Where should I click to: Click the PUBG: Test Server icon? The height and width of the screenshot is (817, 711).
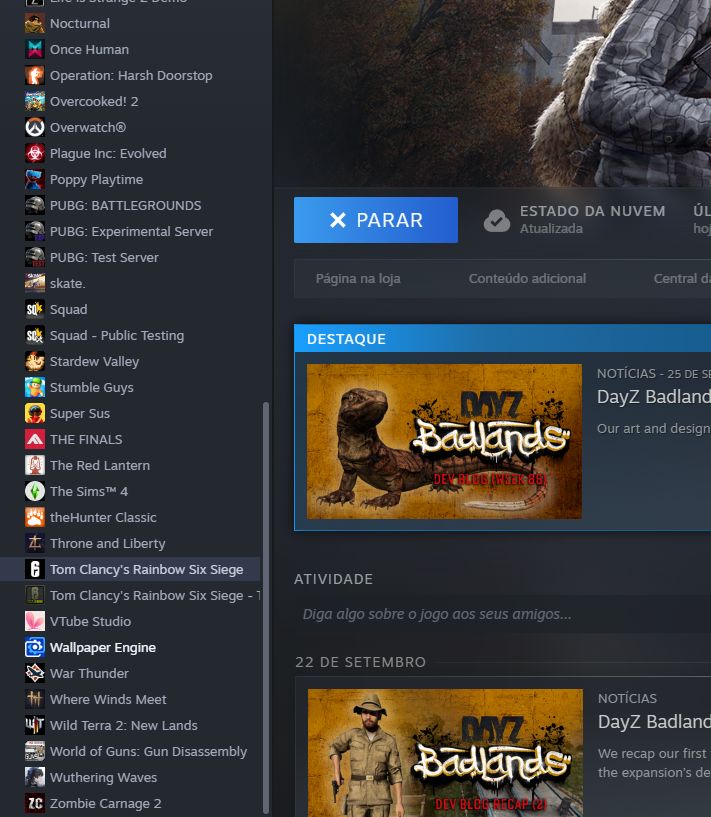point(35,257)
